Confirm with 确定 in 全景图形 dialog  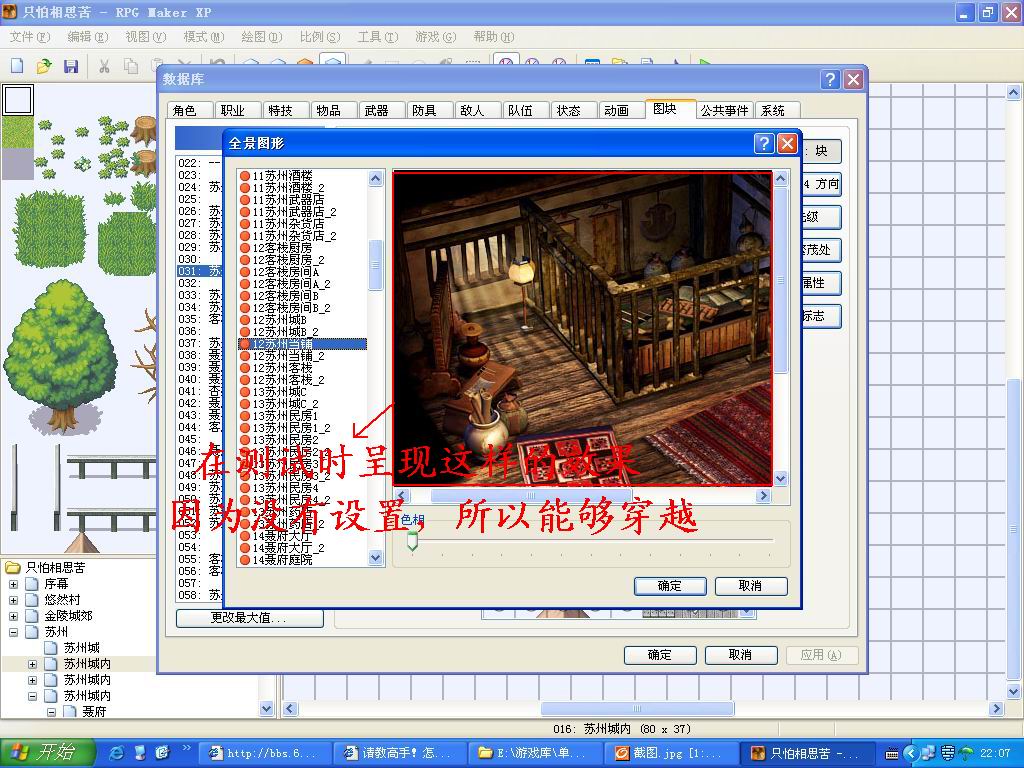tap(670, 586)
